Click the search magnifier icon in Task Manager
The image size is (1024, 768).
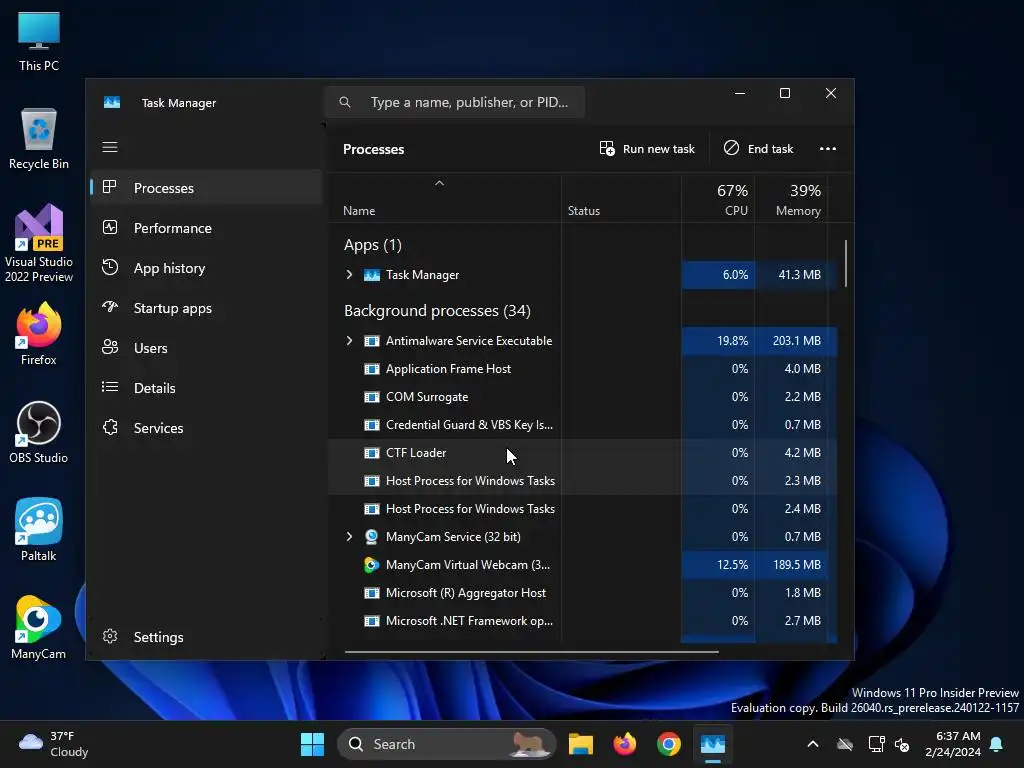click(x=345, y=102)
